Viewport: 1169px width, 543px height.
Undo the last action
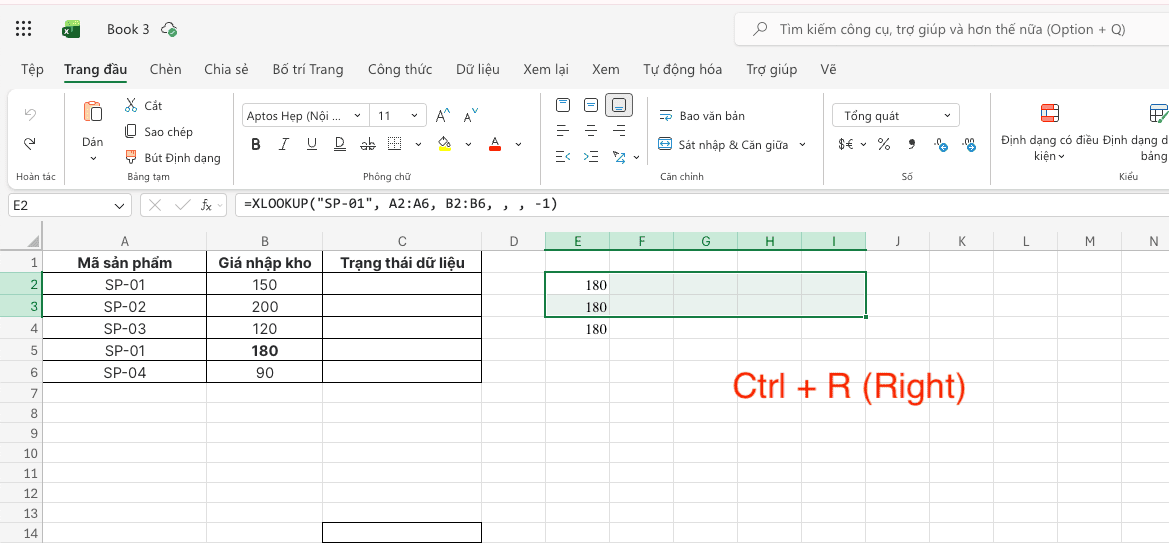[x=31, y=114]
